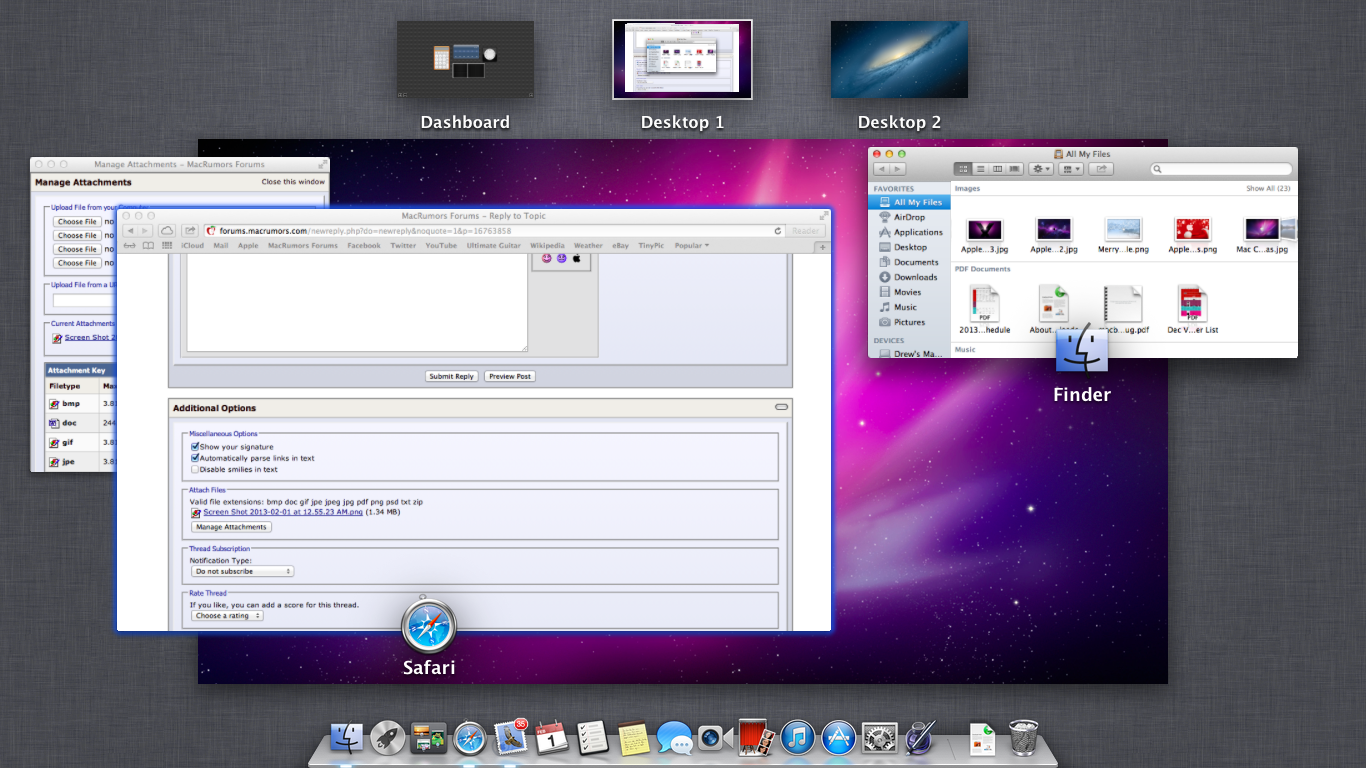Viewport: 1366px width, 768px height.
Task: Open Finder's gear Action menu
Action: (1041, 169)
